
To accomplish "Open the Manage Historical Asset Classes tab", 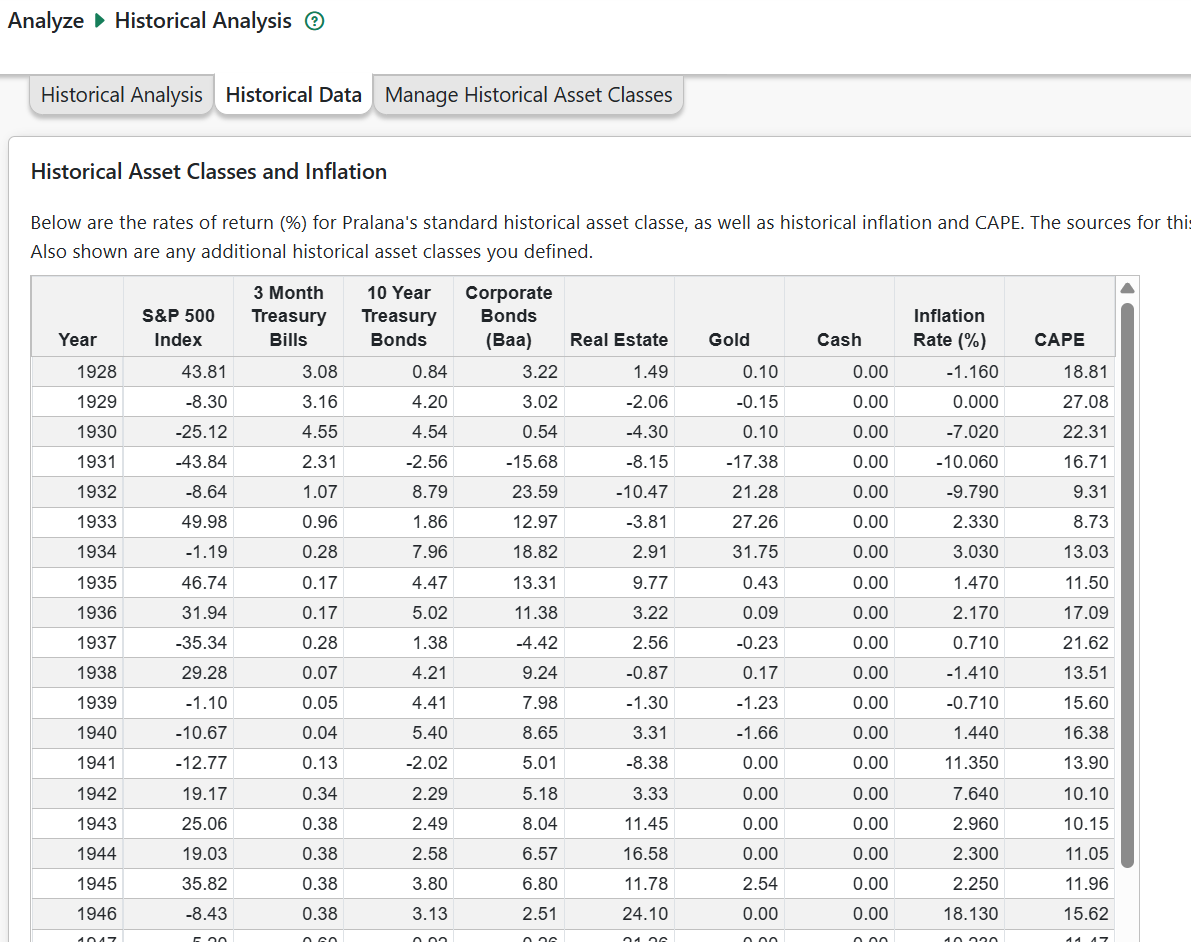I will 528,95.
